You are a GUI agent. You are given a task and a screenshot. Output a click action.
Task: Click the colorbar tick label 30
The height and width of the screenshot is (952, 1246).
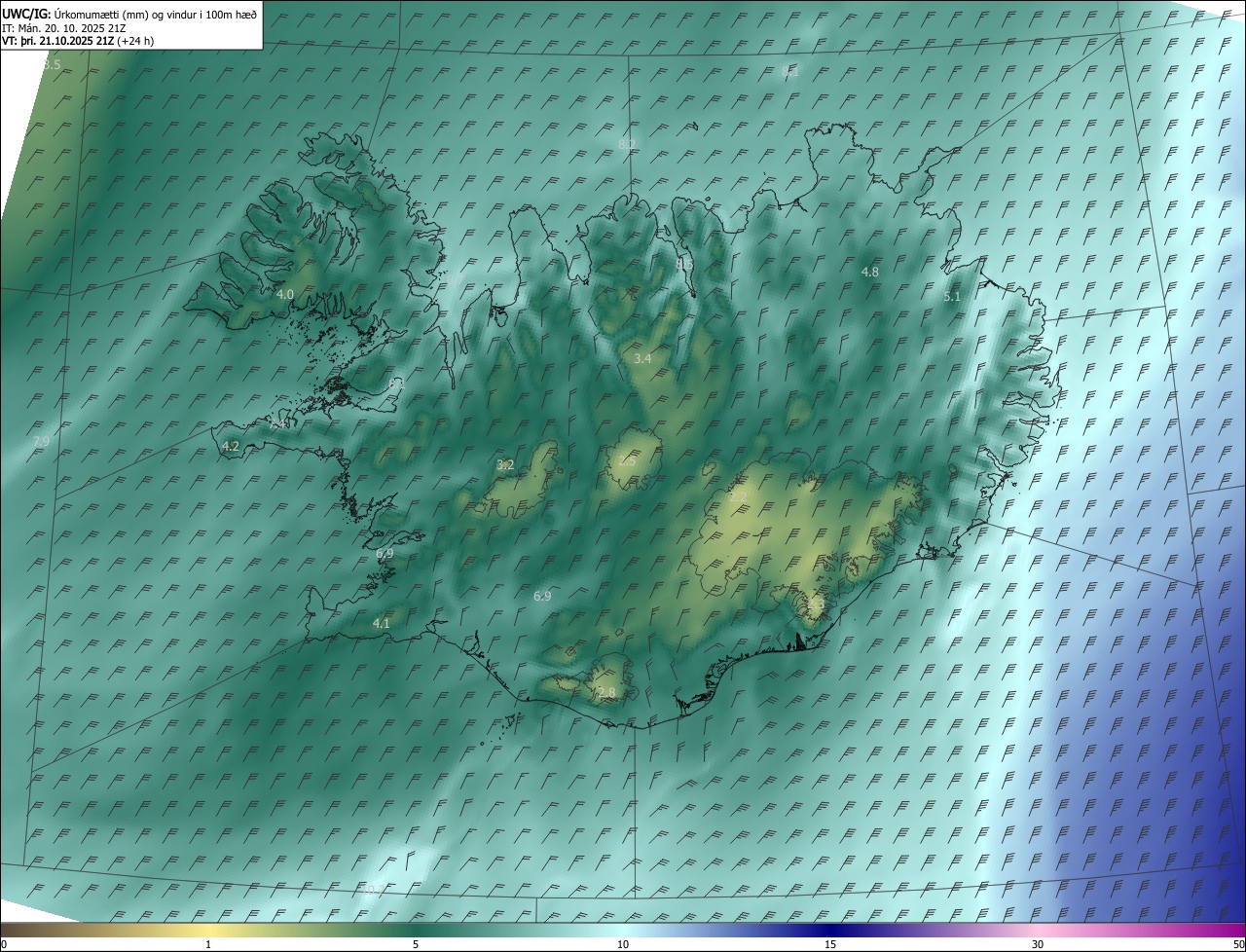point(1038,945)
